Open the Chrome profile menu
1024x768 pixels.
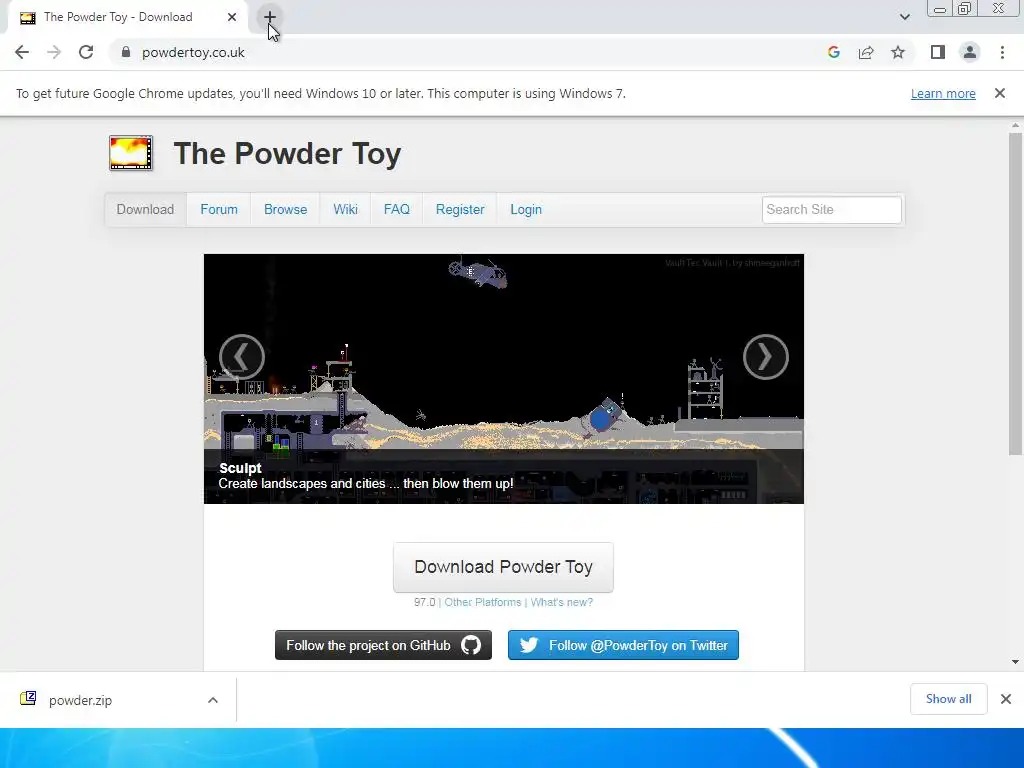point(970,52)
